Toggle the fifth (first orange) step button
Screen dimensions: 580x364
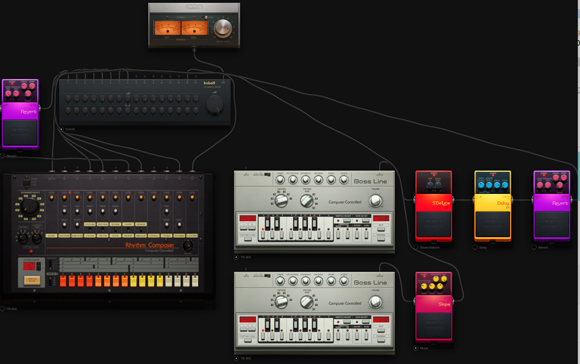tap(98, 281)
